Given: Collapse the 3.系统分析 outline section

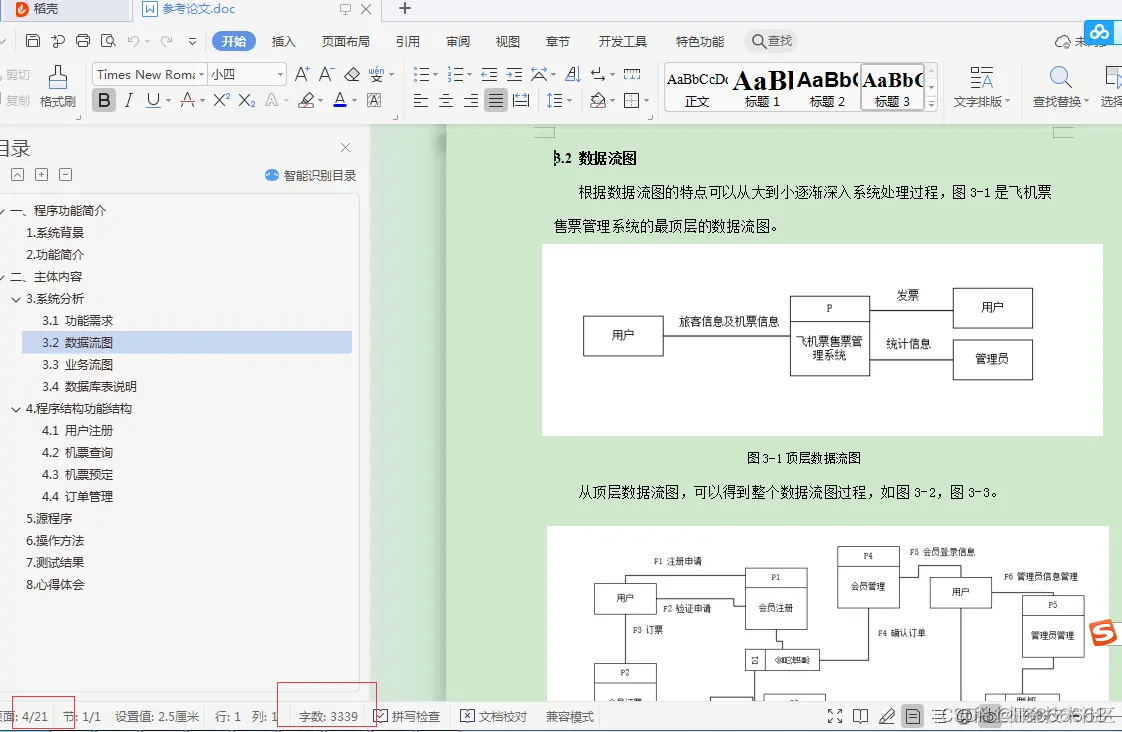Looking at the screenshot, I should [x=14, y=298].
